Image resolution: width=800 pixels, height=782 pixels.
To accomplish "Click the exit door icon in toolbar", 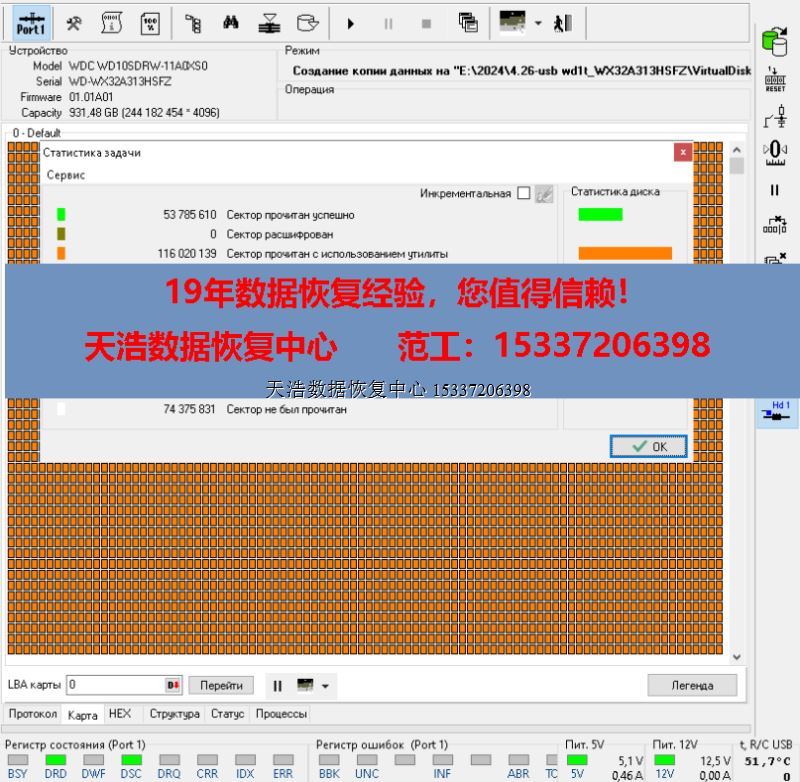I will [563, 22].
